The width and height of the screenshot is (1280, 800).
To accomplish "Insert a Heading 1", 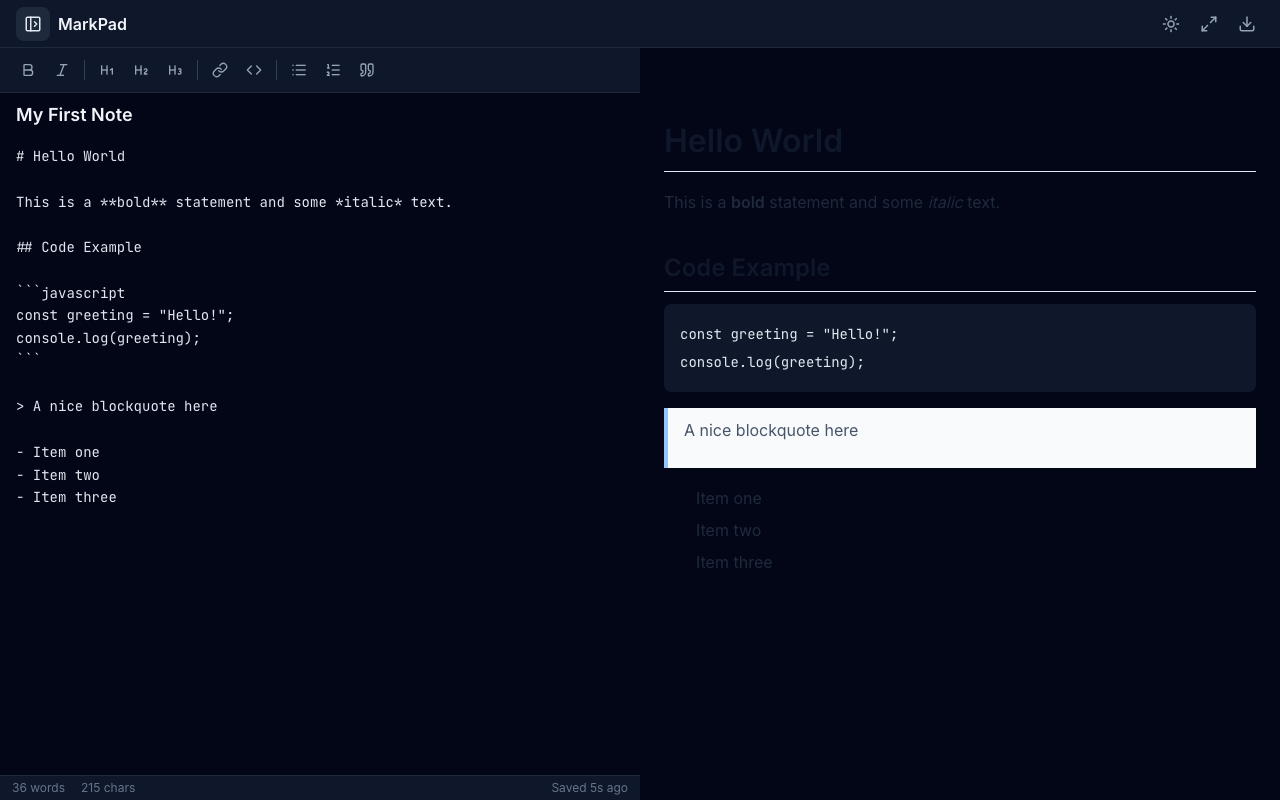I will (107, 70).
